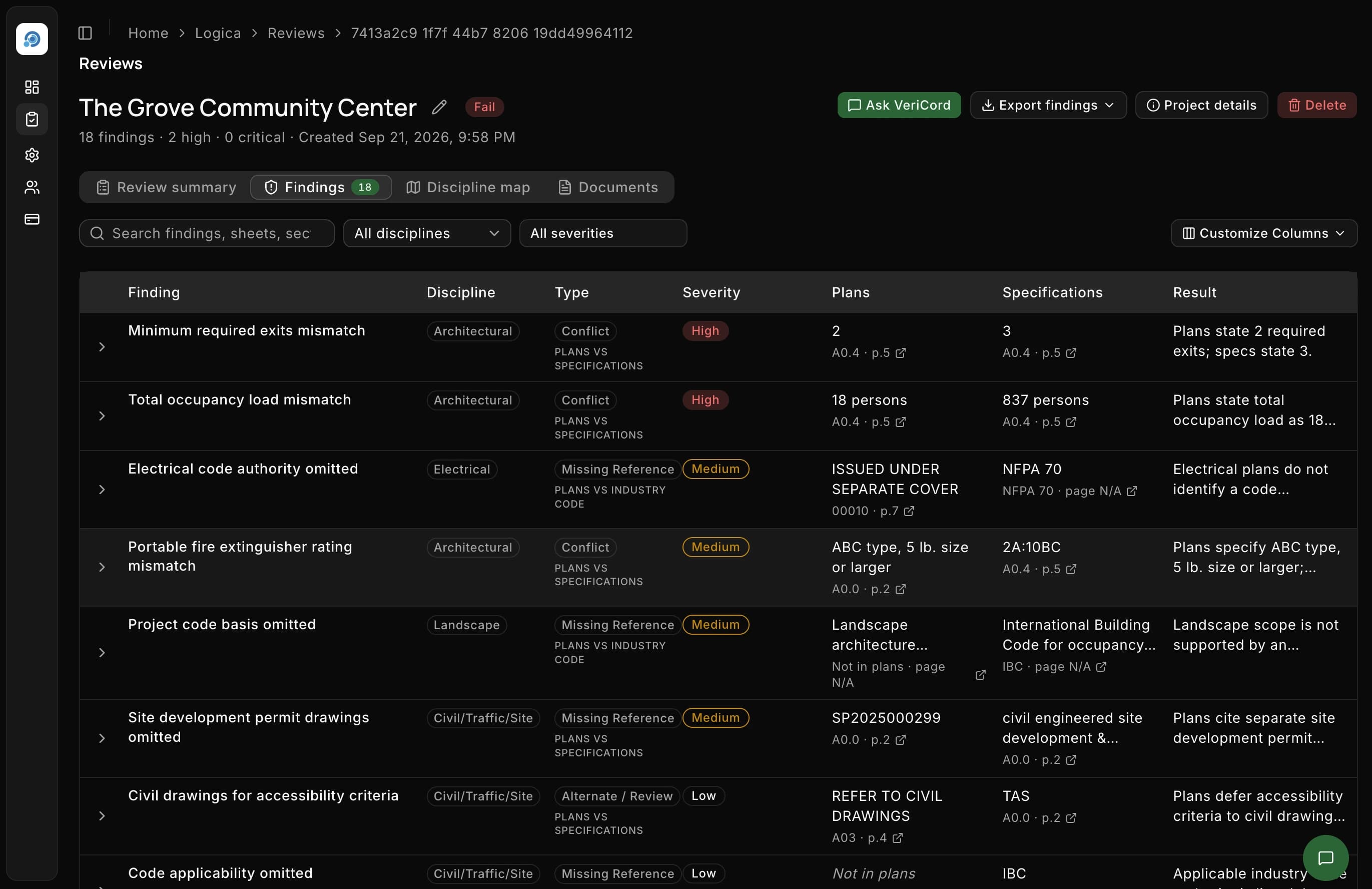Click the Search findings input field
Viewport: 1372px width, 889px height.
point(207,233)
